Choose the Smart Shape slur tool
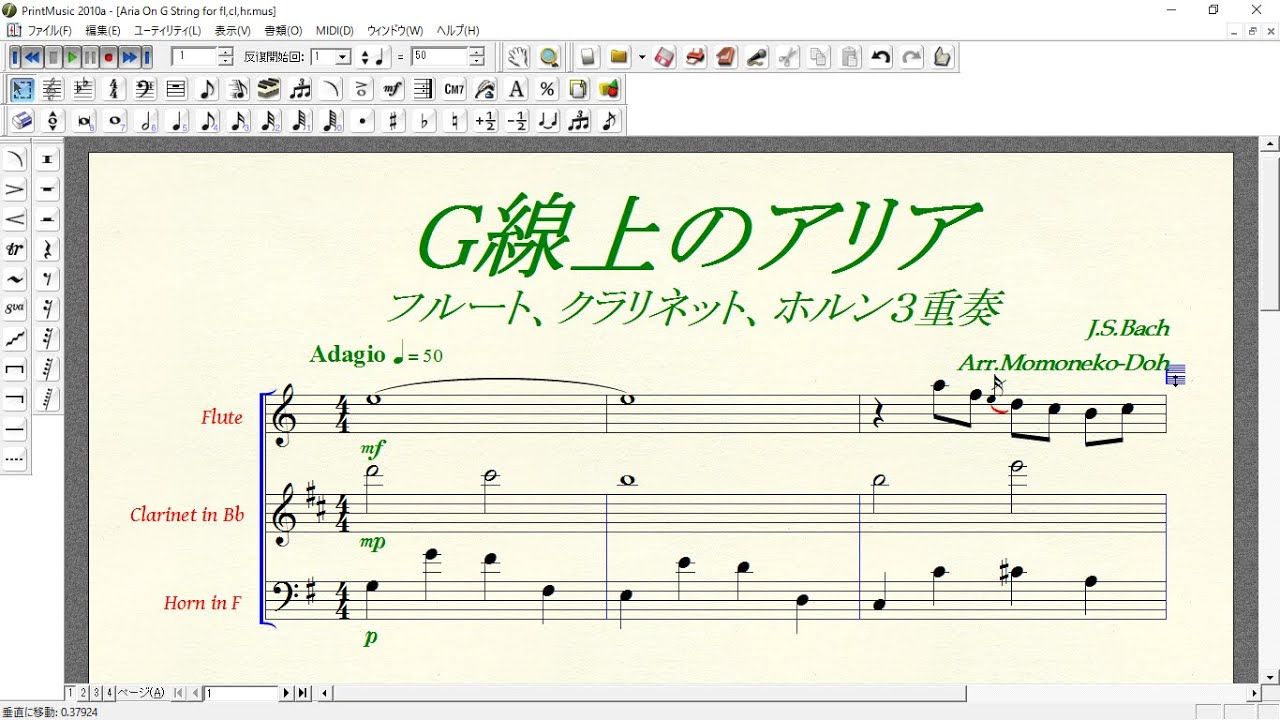This screenshot has width=1280, height=720. tap(331, 90)
